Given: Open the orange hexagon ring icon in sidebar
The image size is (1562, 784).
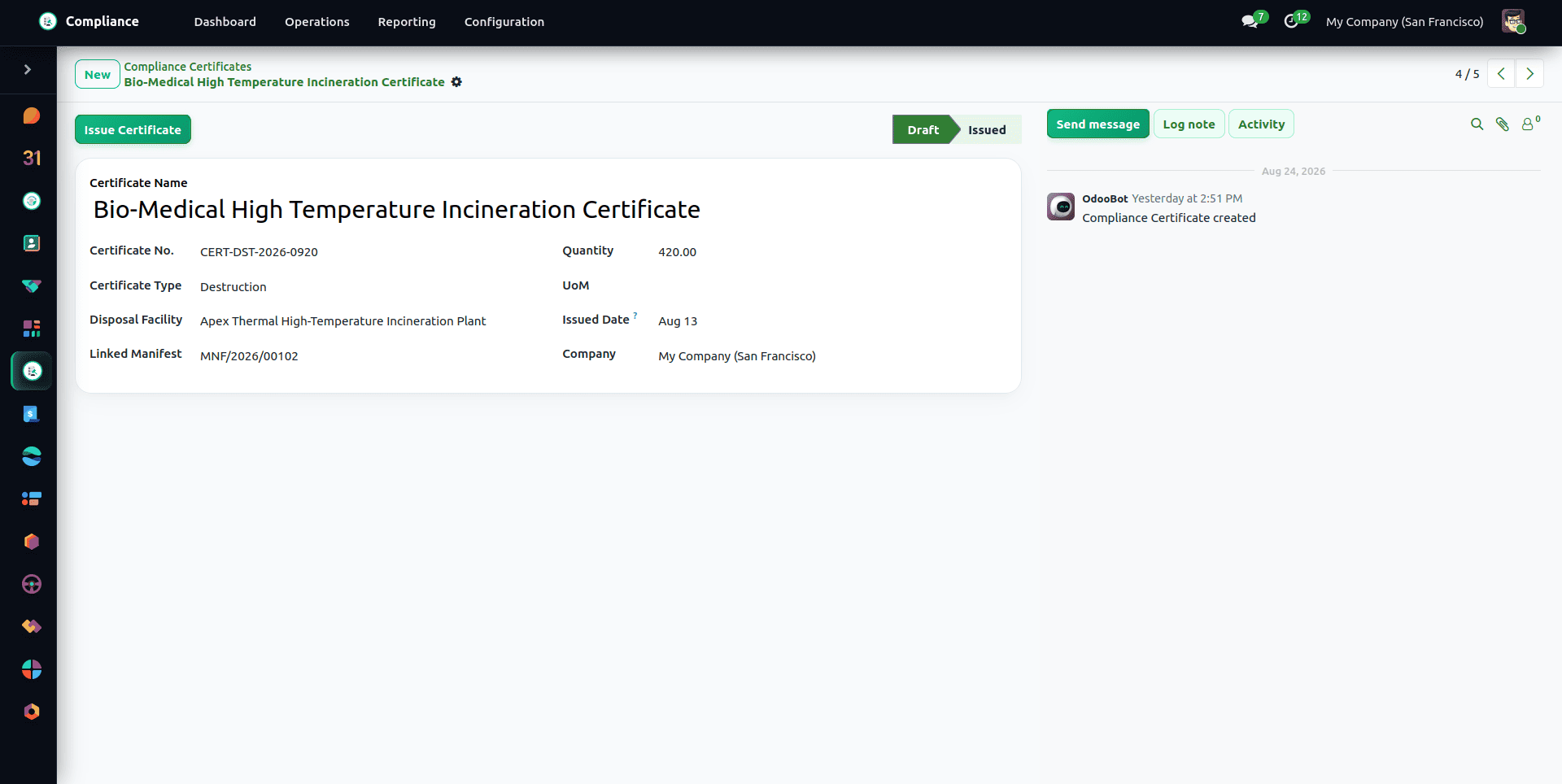Looking at the screenshot, I should 32,712.
